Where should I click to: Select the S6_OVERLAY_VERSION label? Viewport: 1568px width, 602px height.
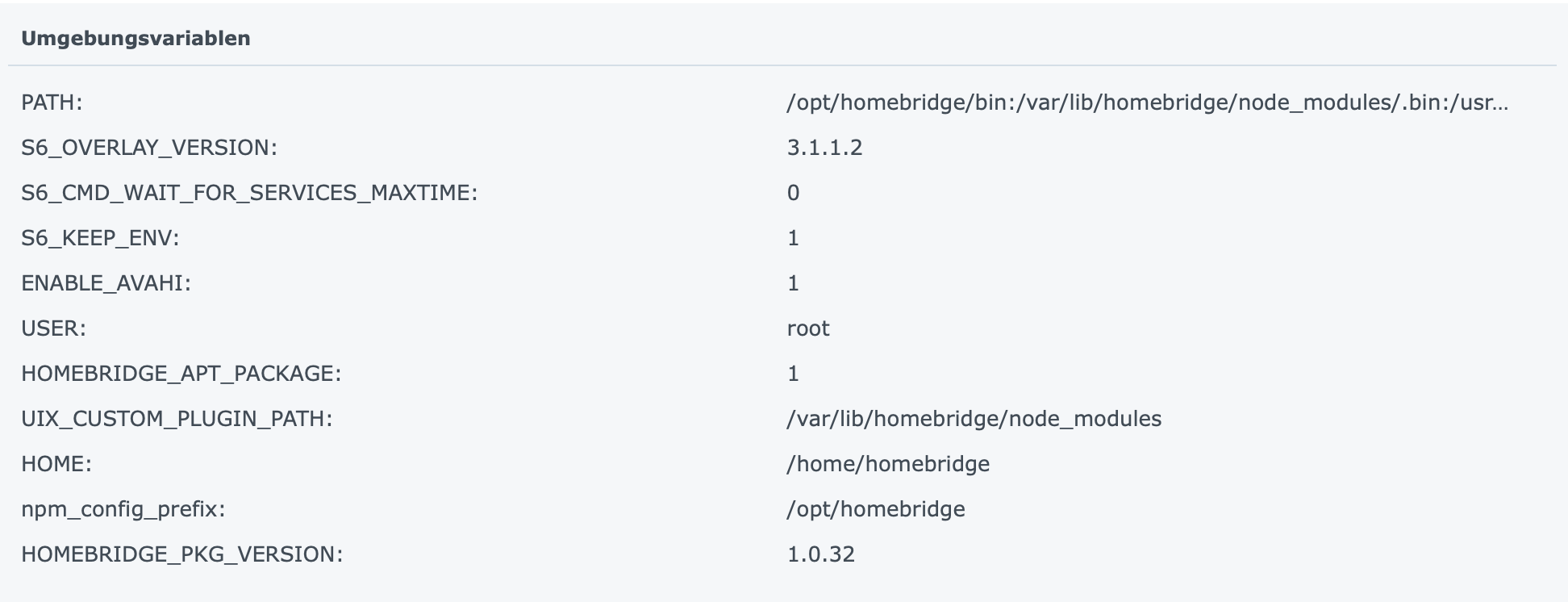(x=149, y=148)
